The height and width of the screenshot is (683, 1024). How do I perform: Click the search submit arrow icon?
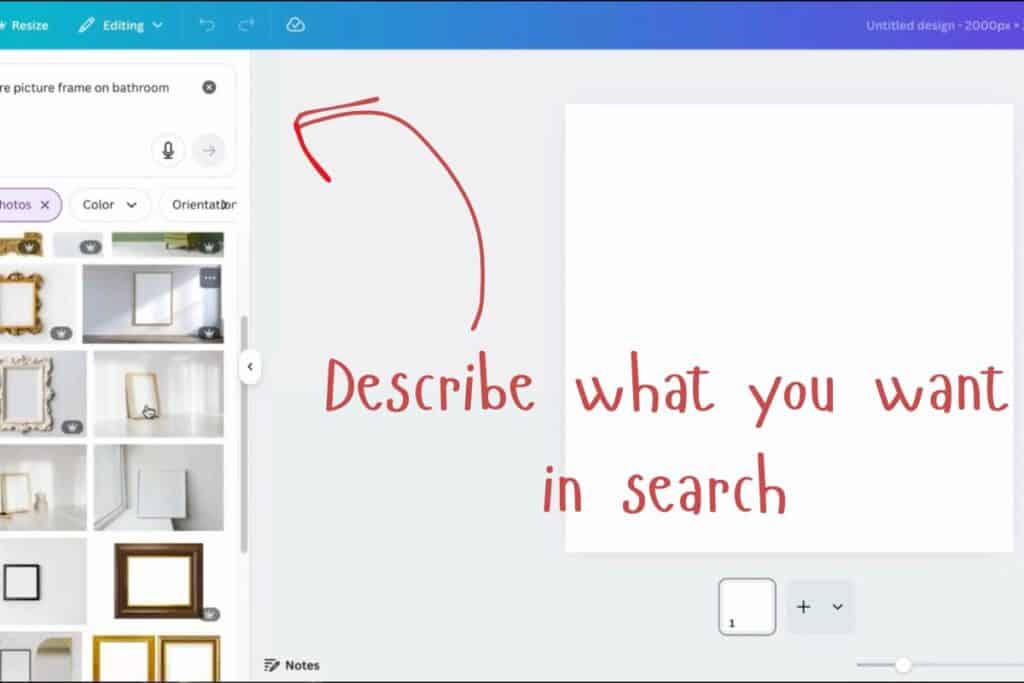210,150
